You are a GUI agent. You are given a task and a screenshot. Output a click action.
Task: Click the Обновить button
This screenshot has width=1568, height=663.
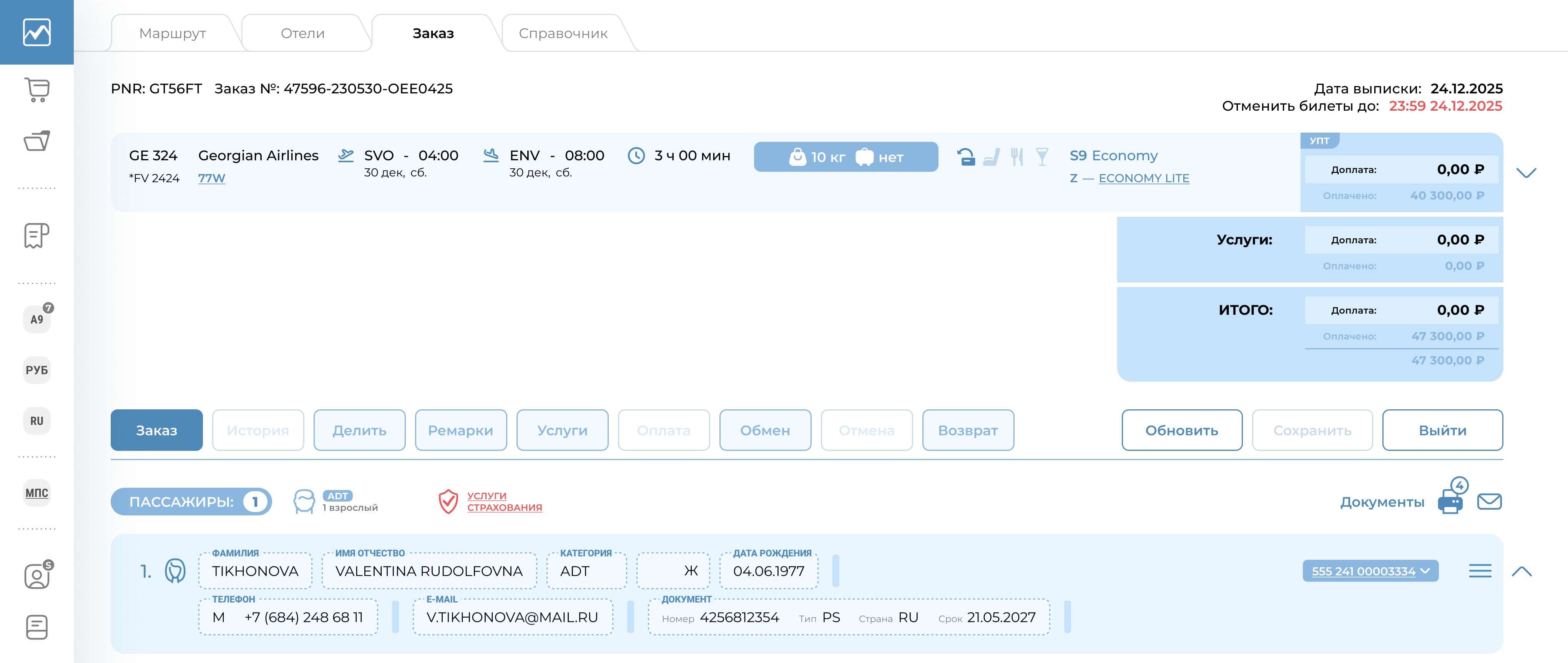pyautogui.click(x=1181, y=430)
